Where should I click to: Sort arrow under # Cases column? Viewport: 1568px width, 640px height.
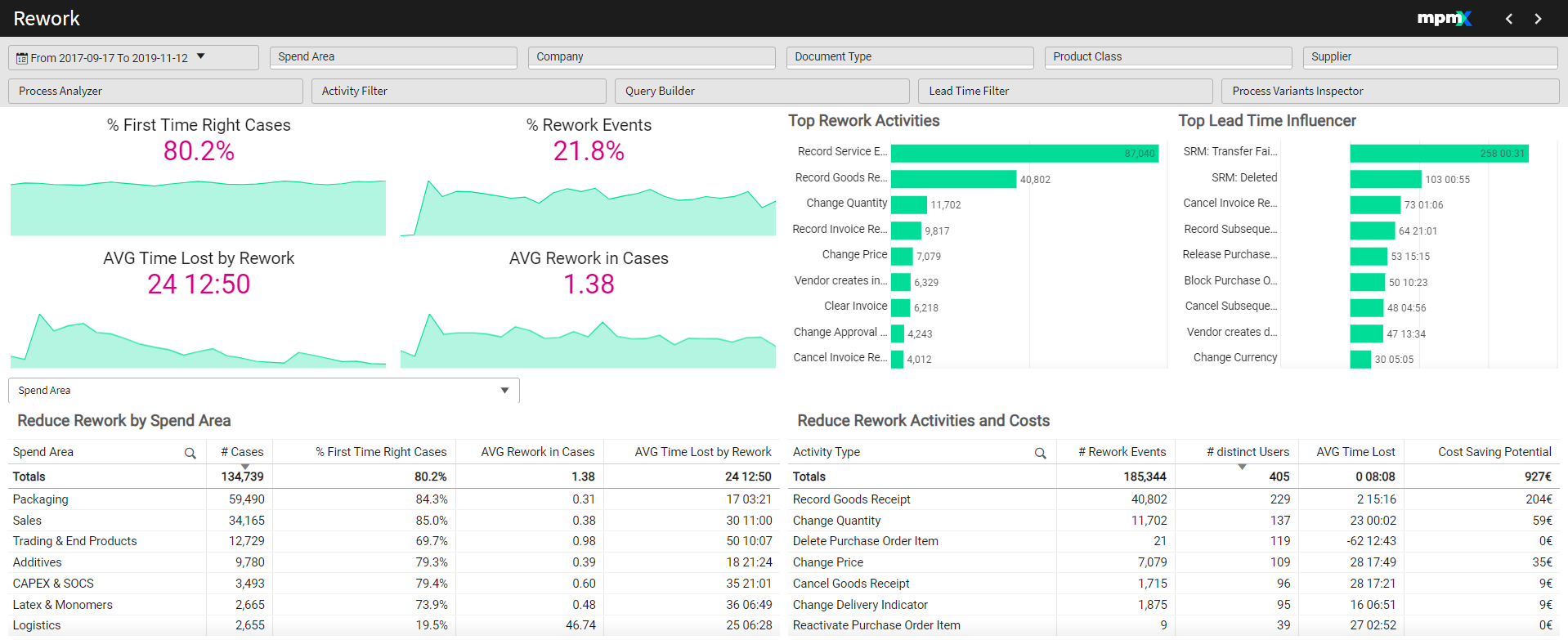point(245,467)
